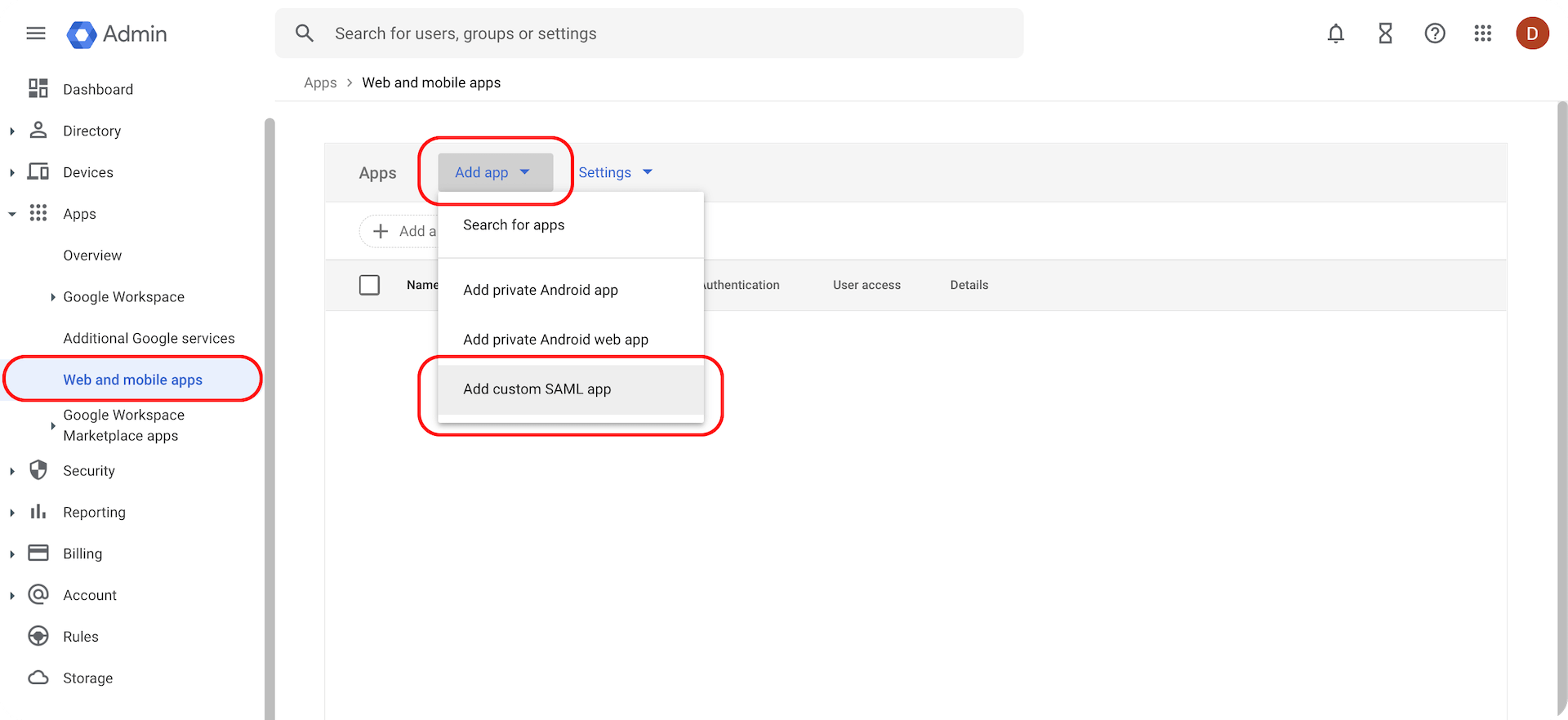This screenshot has height=720, width=1568.
Task: Click Web and mobile apps breadcrumb
Action: pyautogui.click(x=431, y=82)
